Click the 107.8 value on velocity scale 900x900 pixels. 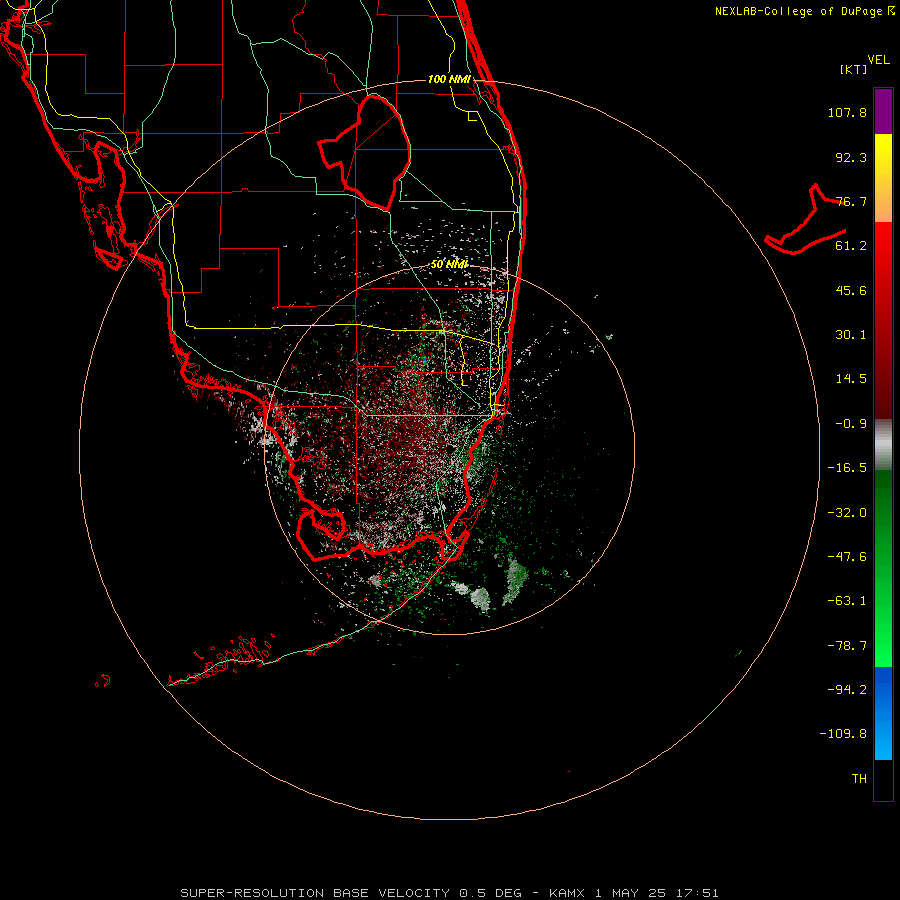[847, 112]
